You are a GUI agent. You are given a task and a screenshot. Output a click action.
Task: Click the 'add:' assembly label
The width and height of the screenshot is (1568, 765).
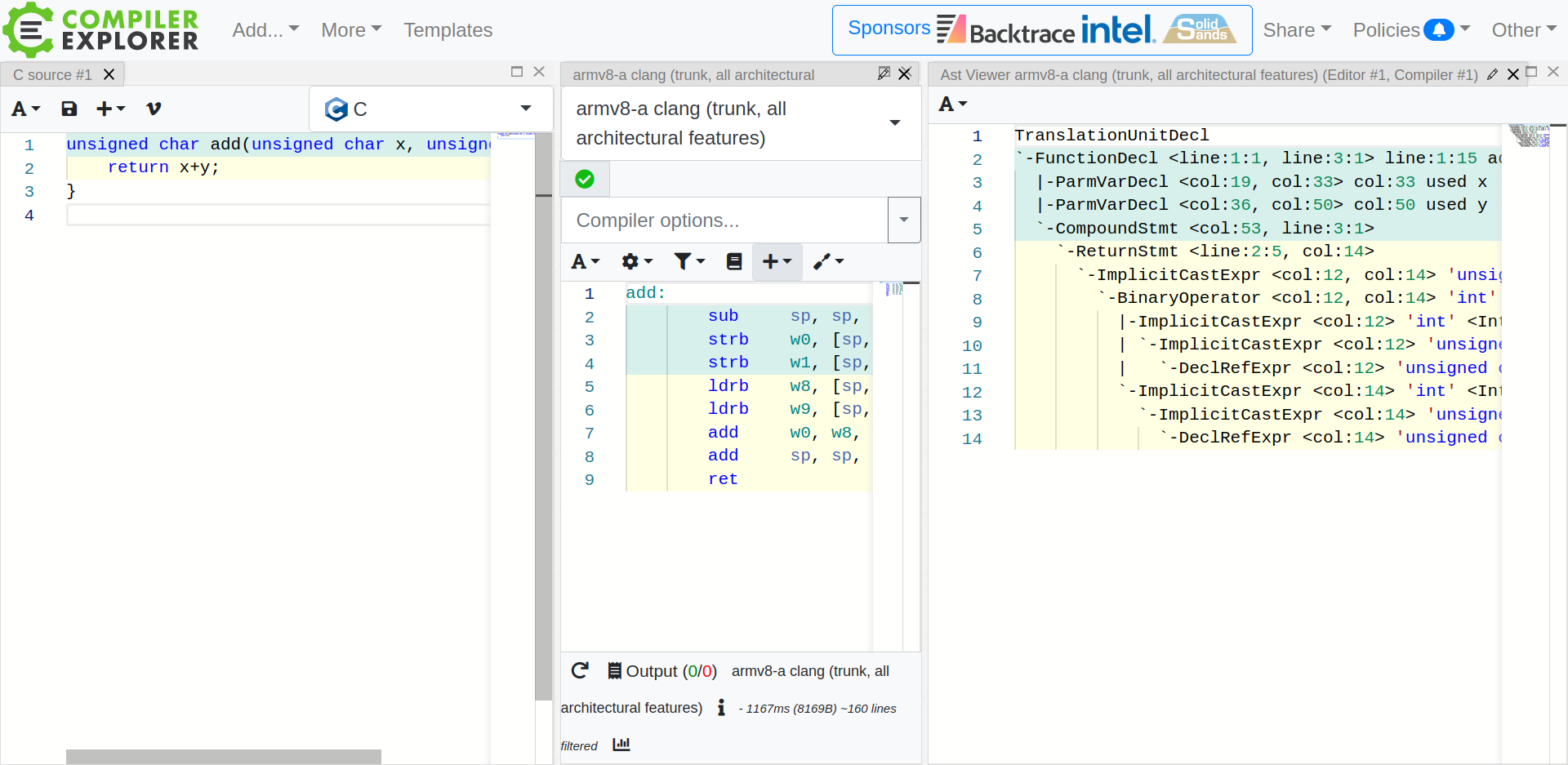[645, 293]
